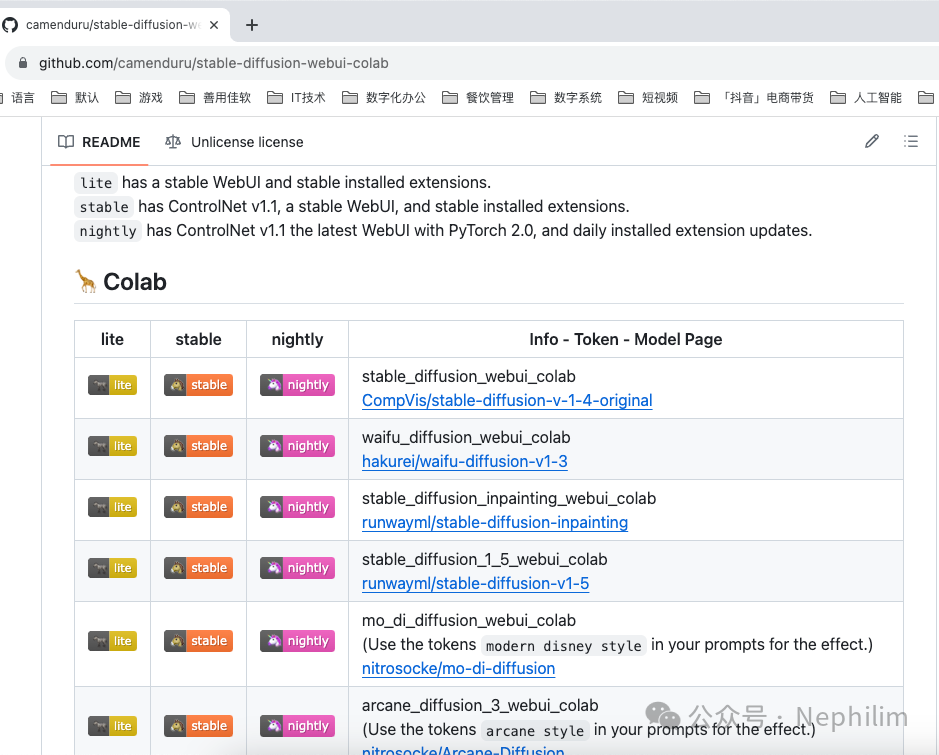The width and height of the screenshot is (939, 755).
Task: Open new browser tab with plus icon
Action: [252, 25]
